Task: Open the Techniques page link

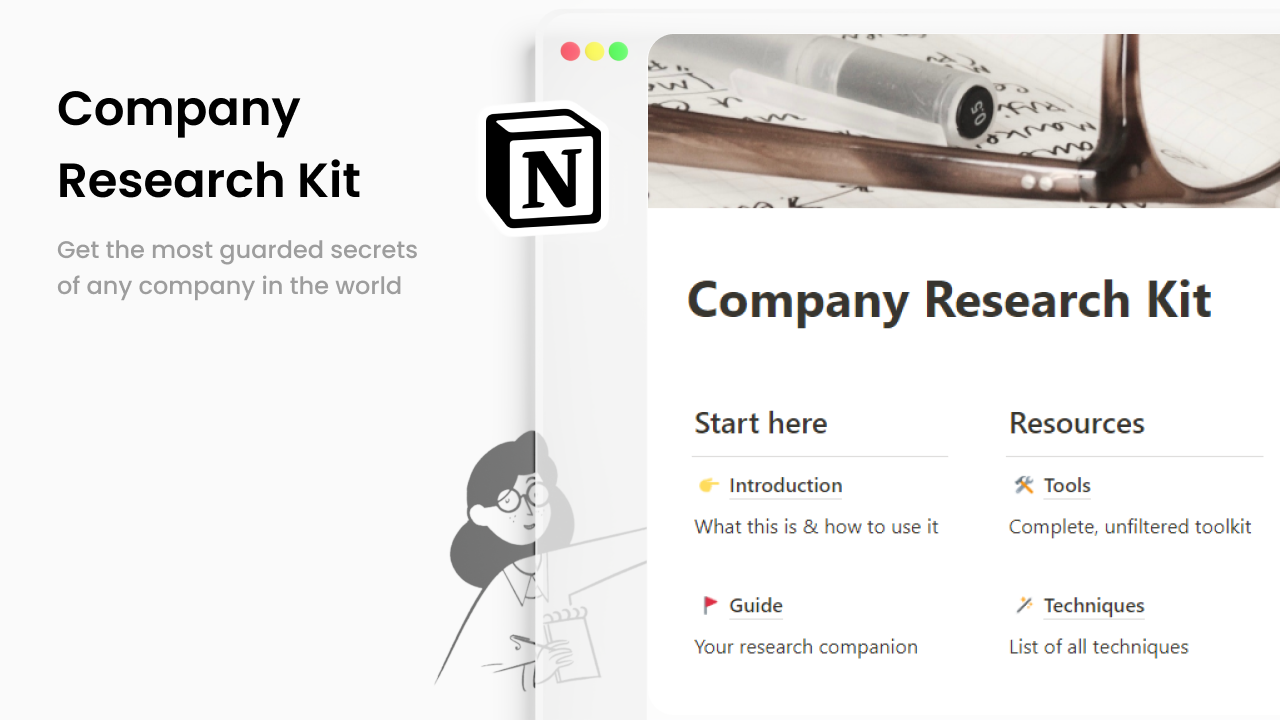Action: (x=1094, y=605)
